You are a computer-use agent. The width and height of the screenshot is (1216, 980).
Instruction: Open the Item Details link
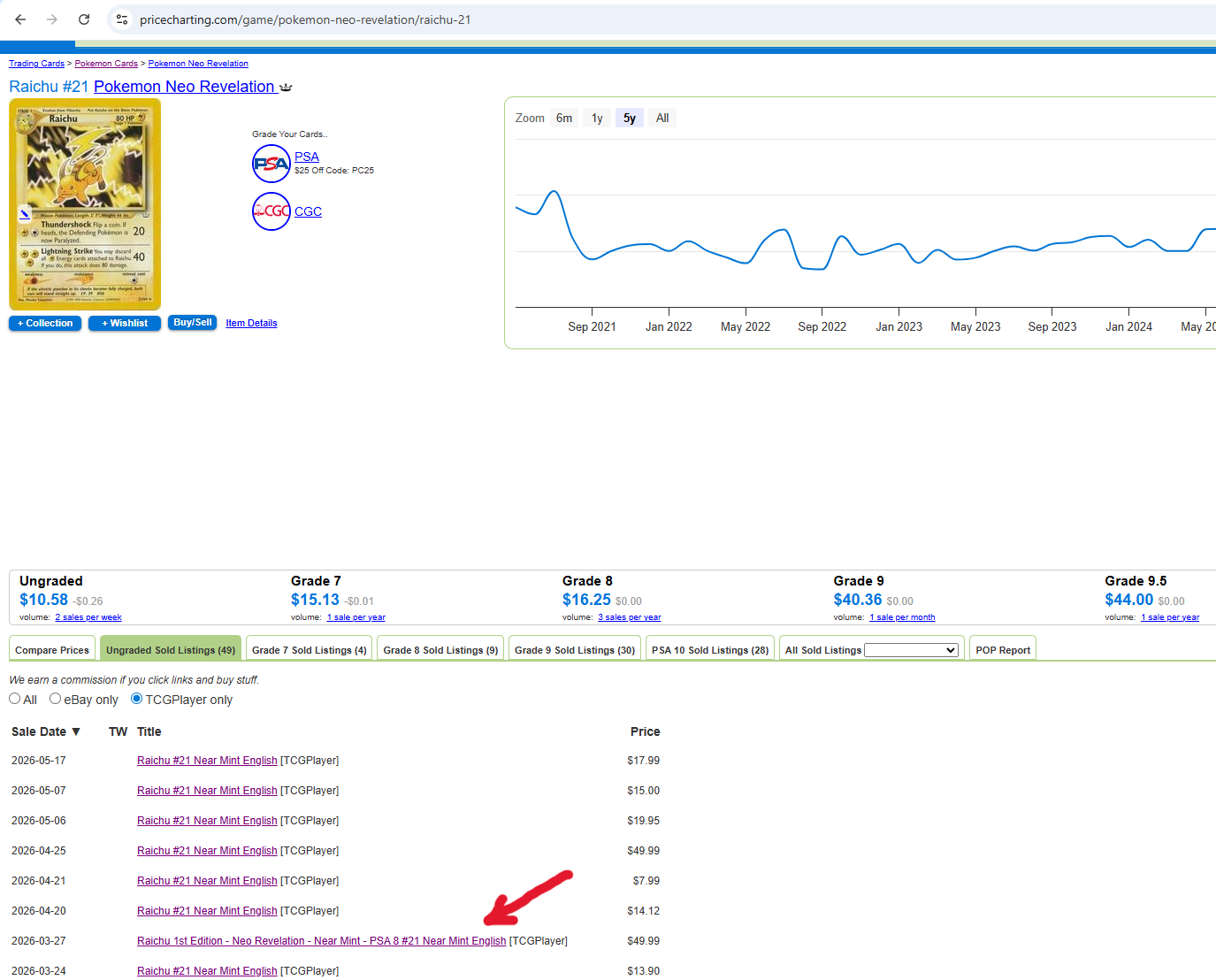[x=251, y=323]
